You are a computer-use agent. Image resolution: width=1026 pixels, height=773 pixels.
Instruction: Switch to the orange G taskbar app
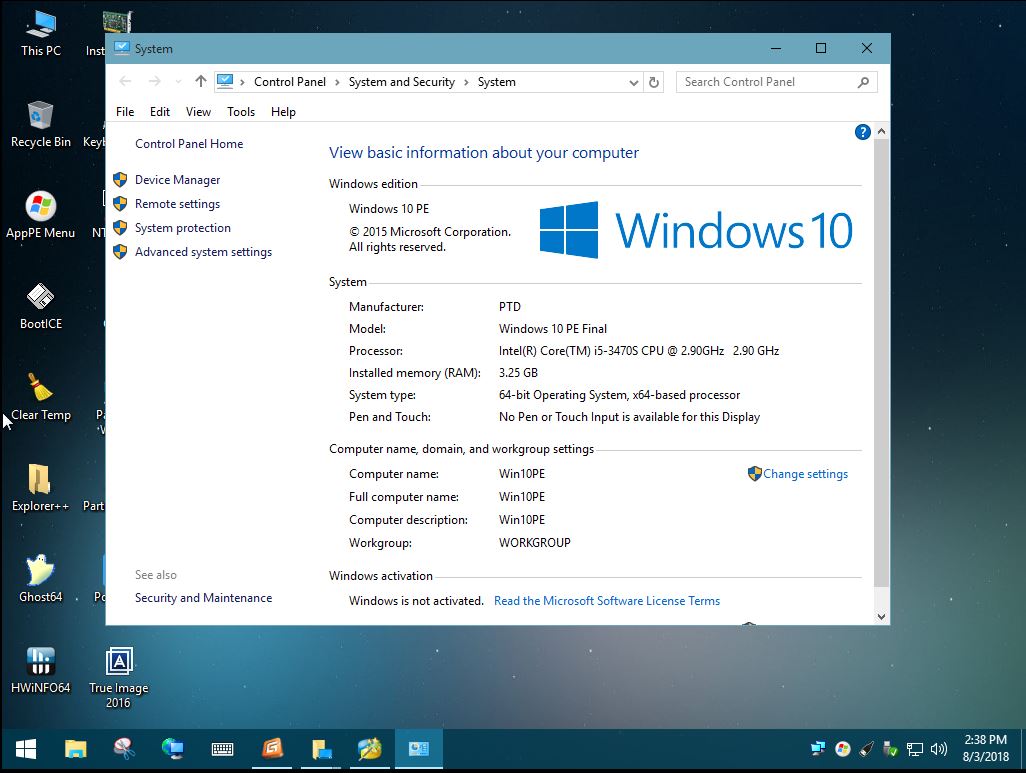point(272,749)
